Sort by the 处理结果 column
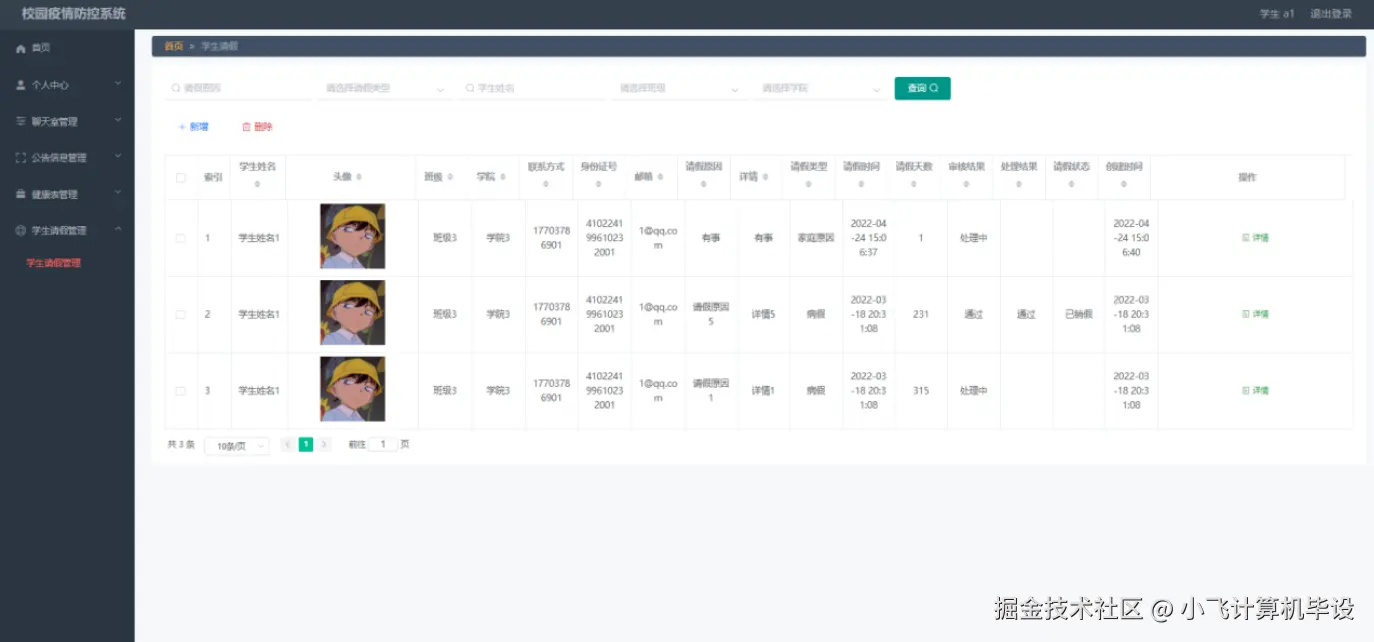 click(x=1019, y=185)
